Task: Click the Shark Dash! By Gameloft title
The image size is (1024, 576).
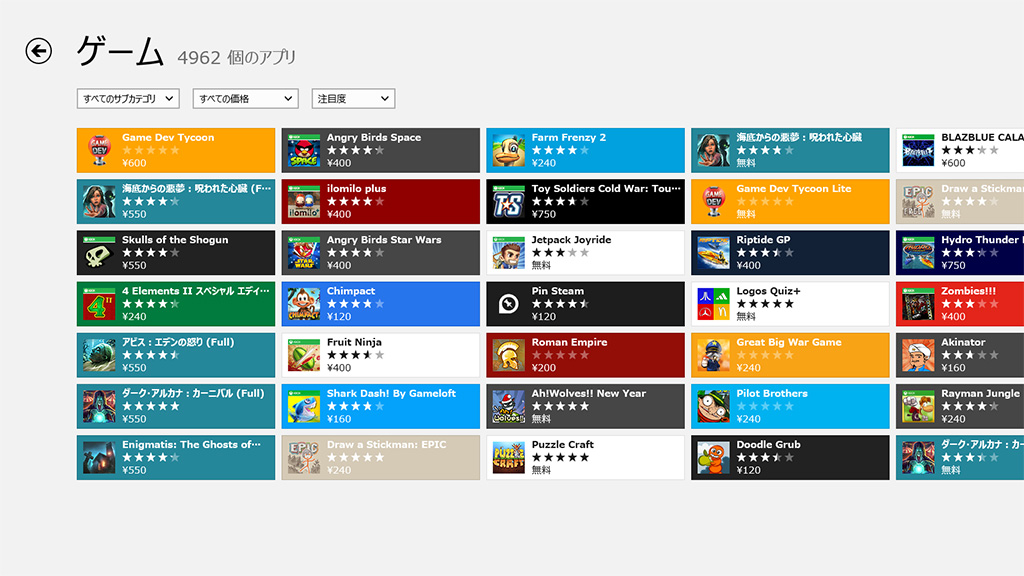Action: tap(391, 393)
